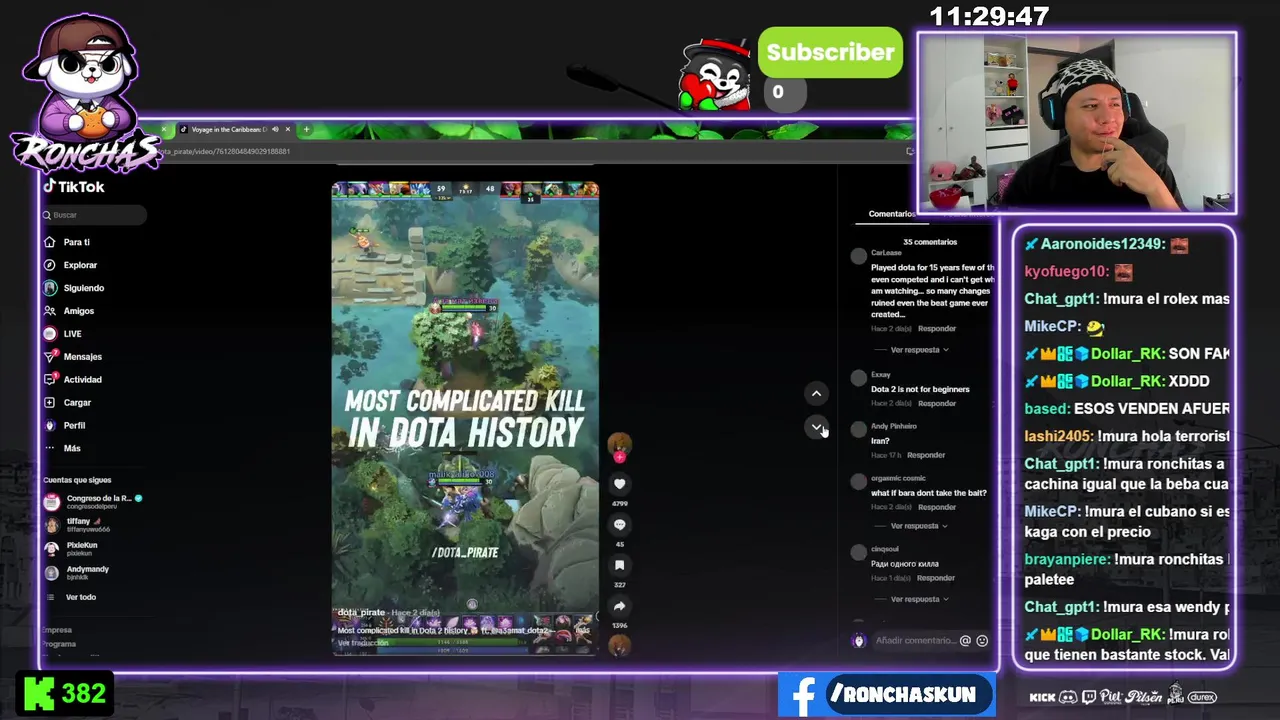The height and width of the screenshot is (720, 1280).
Task: Go to previous video with up chevron
Action: (x=816, y=394)
